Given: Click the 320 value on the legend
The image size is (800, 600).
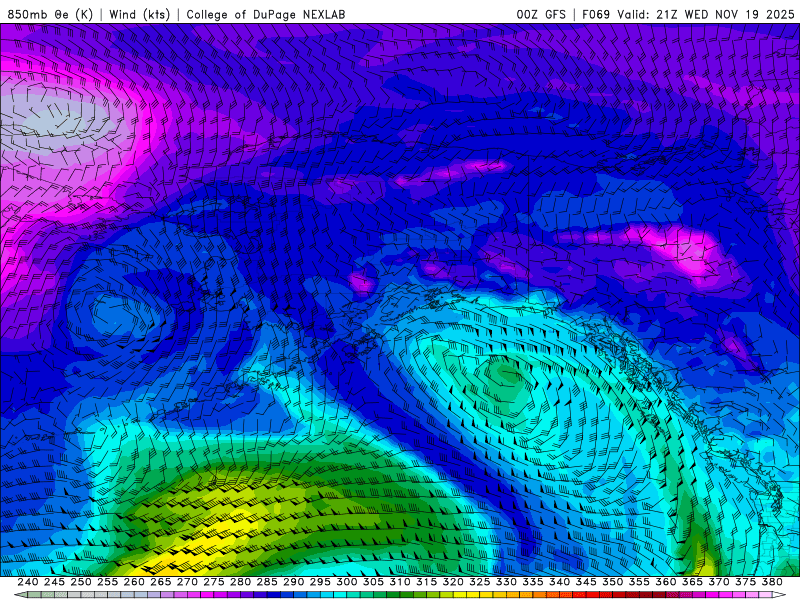Looking at the screenshot, I should [453, 582].
